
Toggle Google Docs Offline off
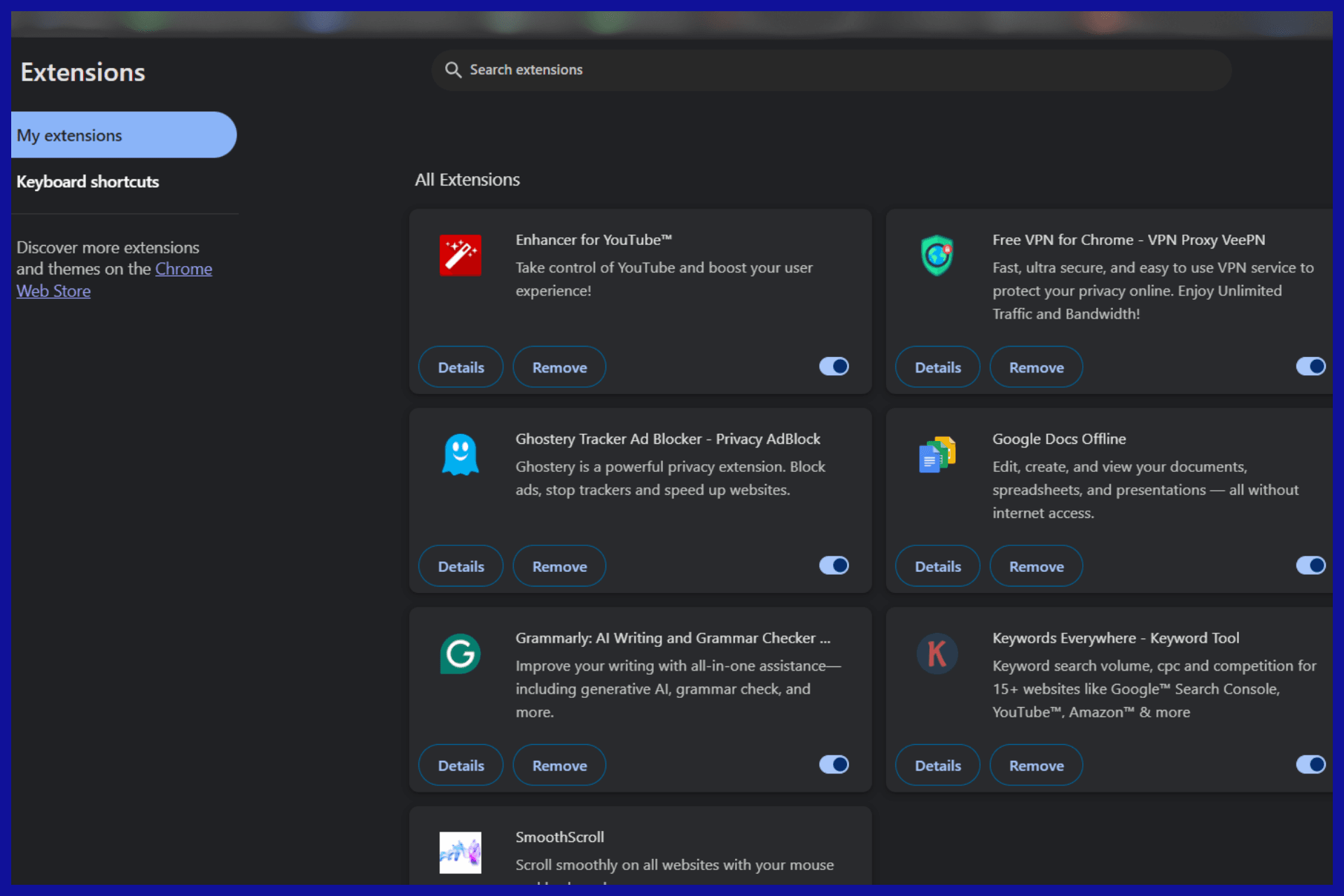[x=1310, y=566]
